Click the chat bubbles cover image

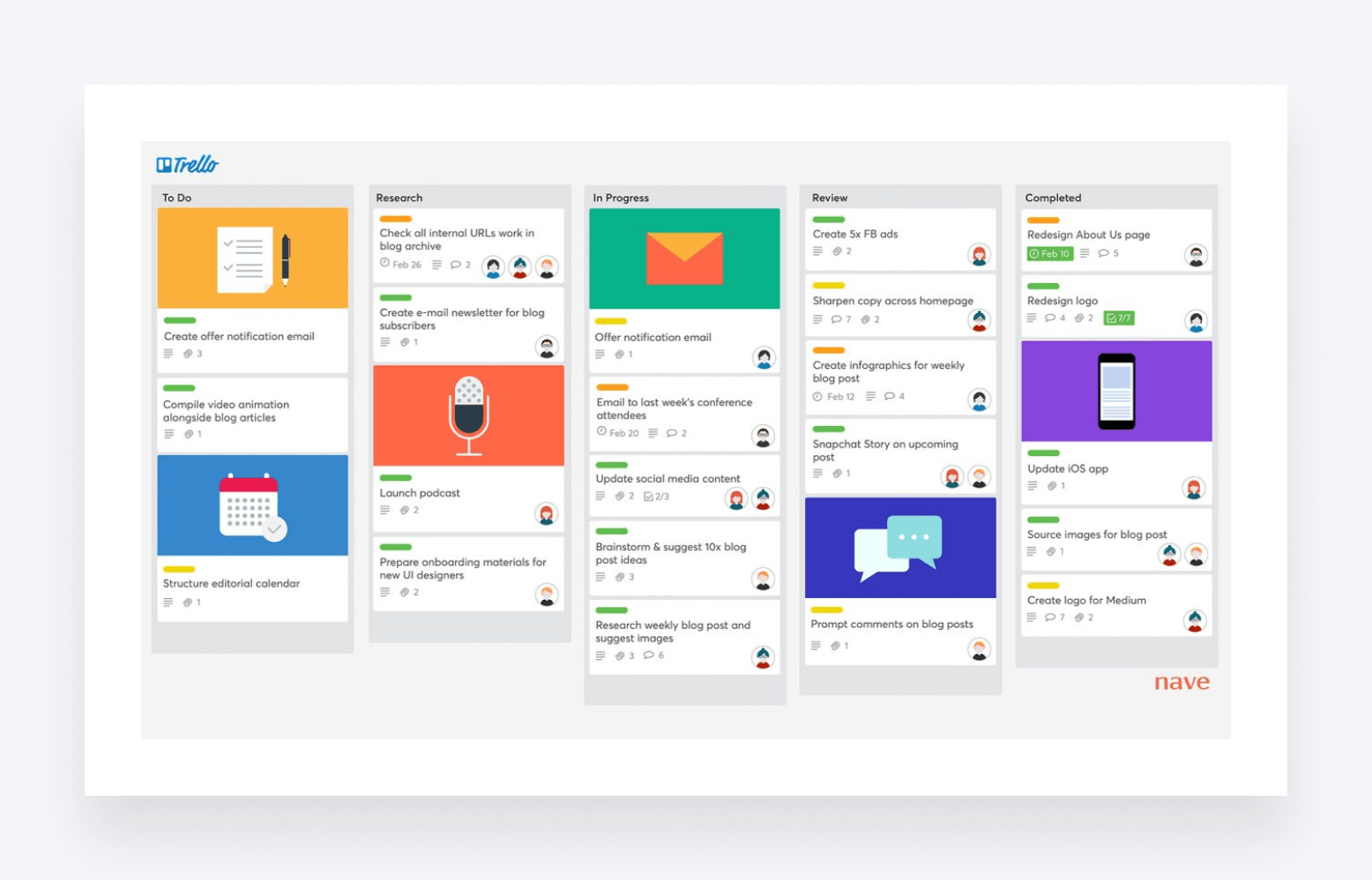[x=900, y=548]
